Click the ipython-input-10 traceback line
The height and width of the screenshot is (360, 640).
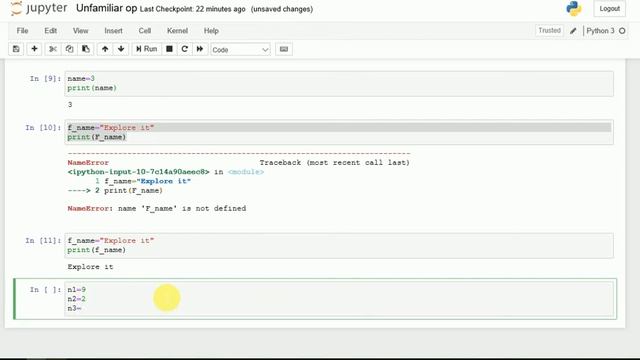[166, 172]
